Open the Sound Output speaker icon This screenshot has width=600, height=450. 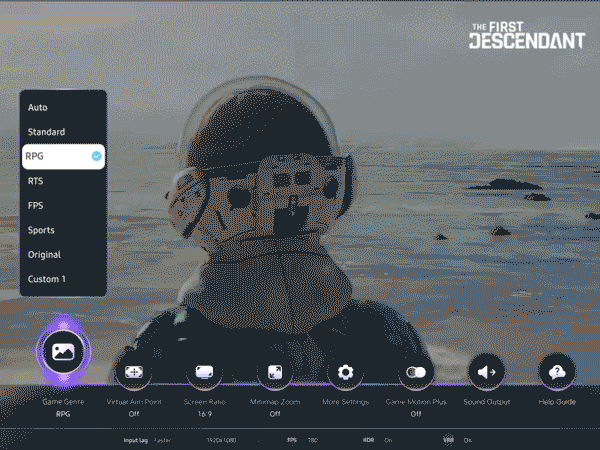(487, 372)
